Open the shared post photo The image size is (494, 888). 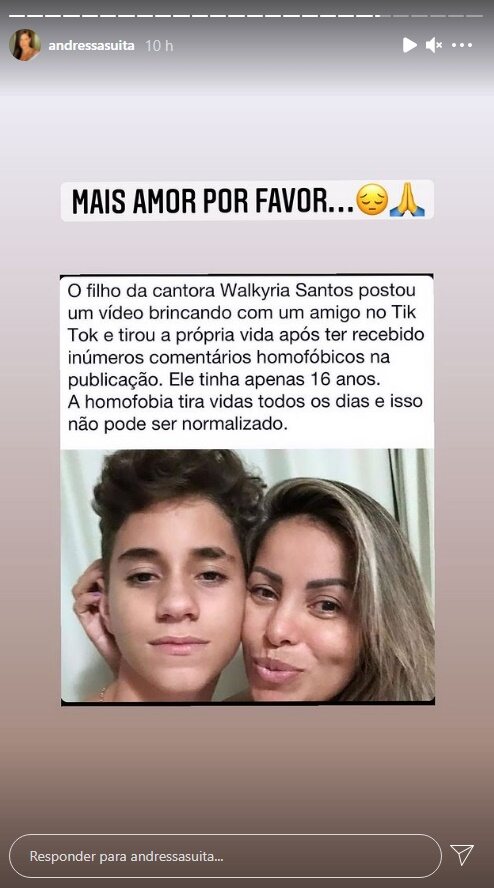click(x=248, y=575)
